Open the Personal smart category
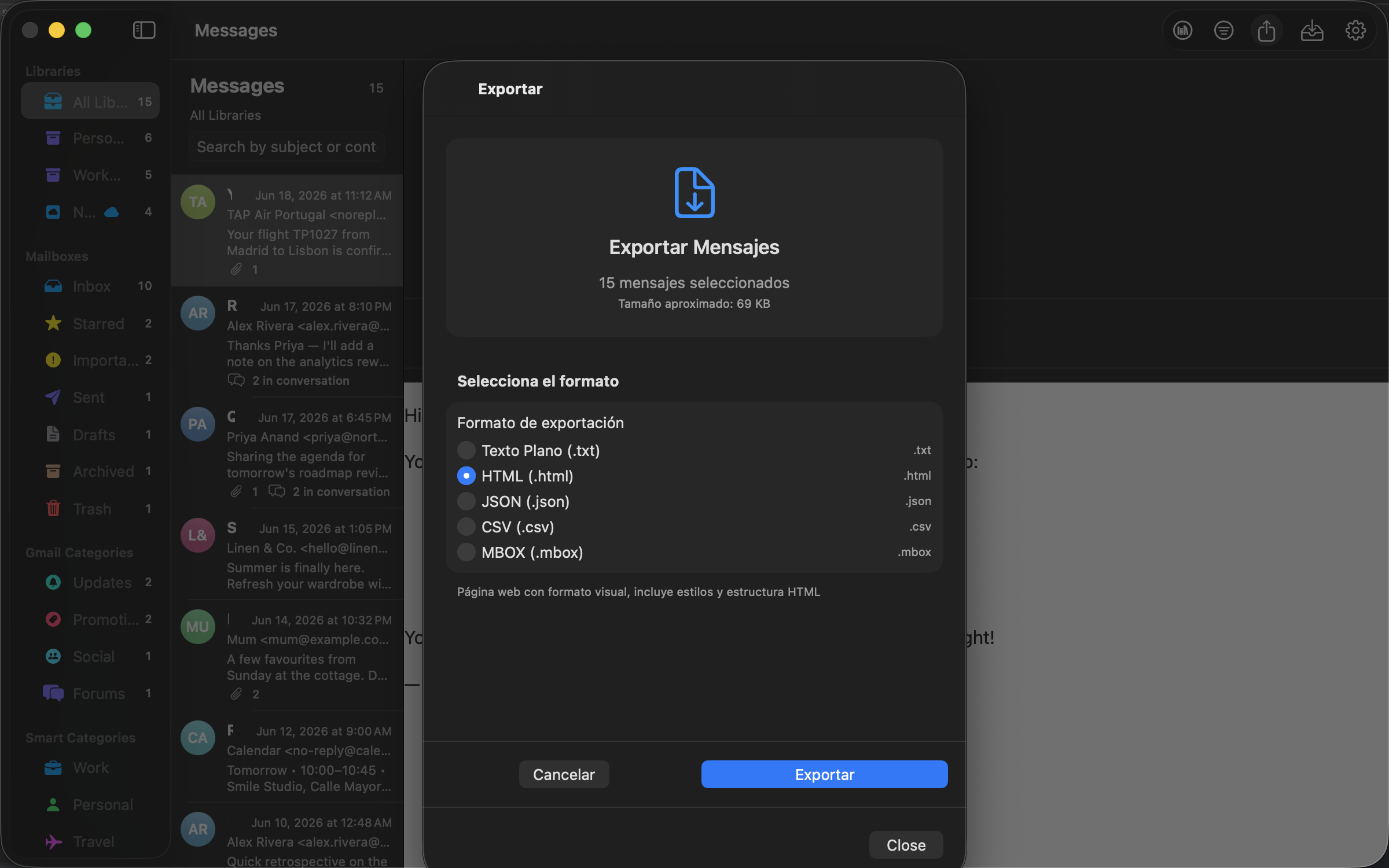The width and height of the screenshot is (1389, 868). pos(90,804)
